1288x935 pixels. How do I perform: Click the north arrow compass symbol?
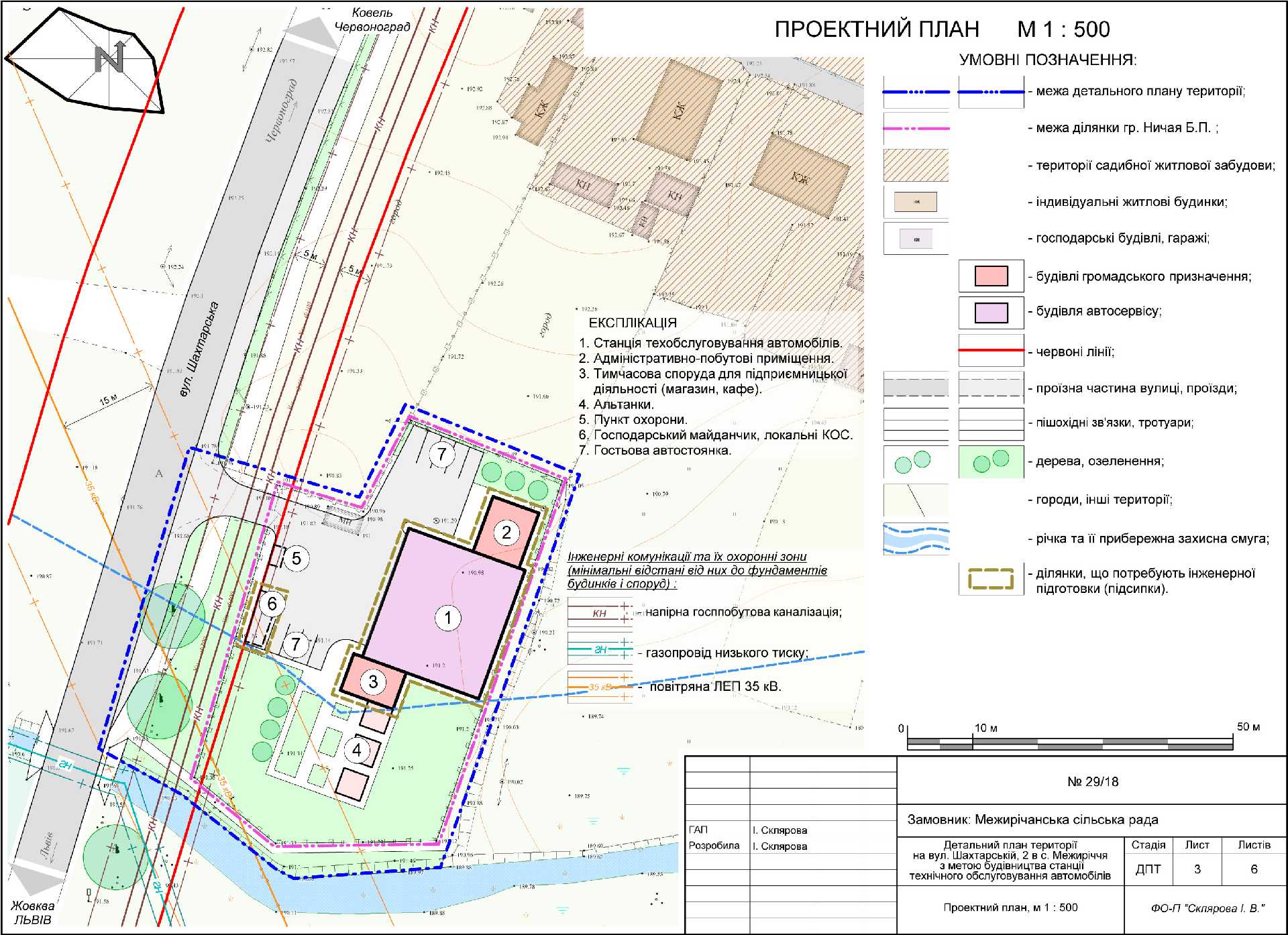[x=109, y=59]
